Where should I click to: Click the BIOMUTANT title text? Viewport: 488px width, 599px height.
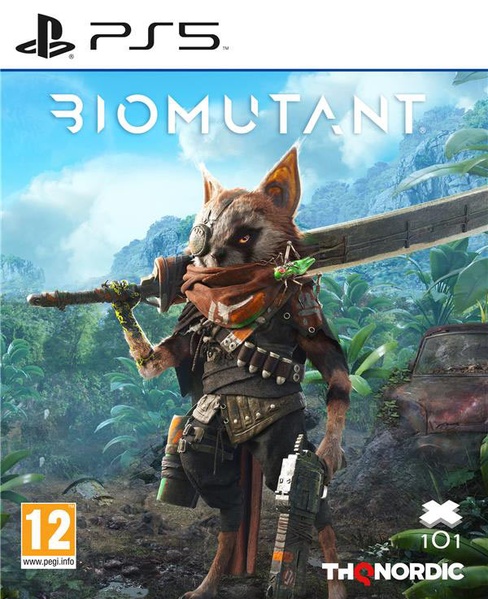237,113
